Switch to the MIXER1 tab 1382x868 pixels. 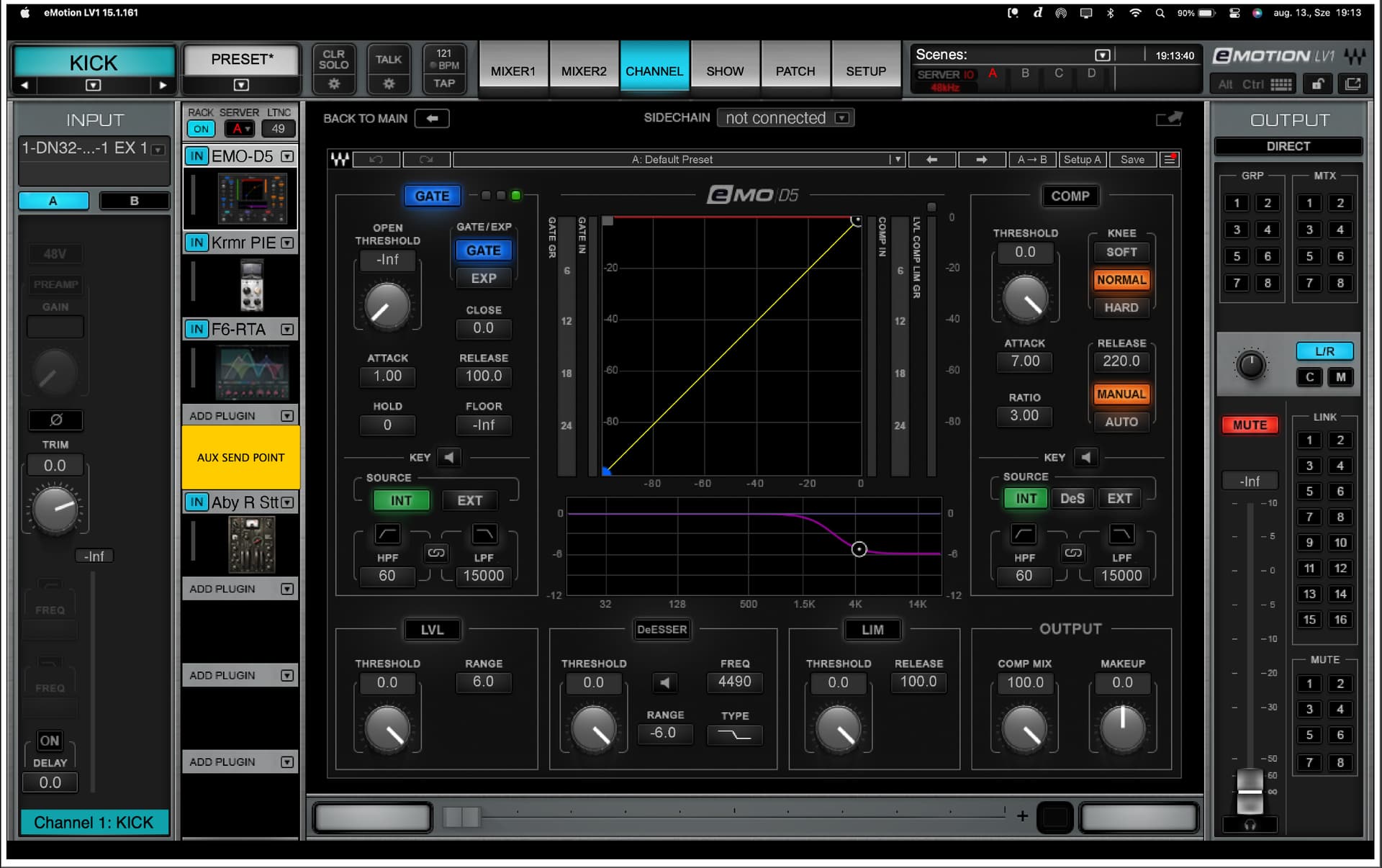point(512,71)
